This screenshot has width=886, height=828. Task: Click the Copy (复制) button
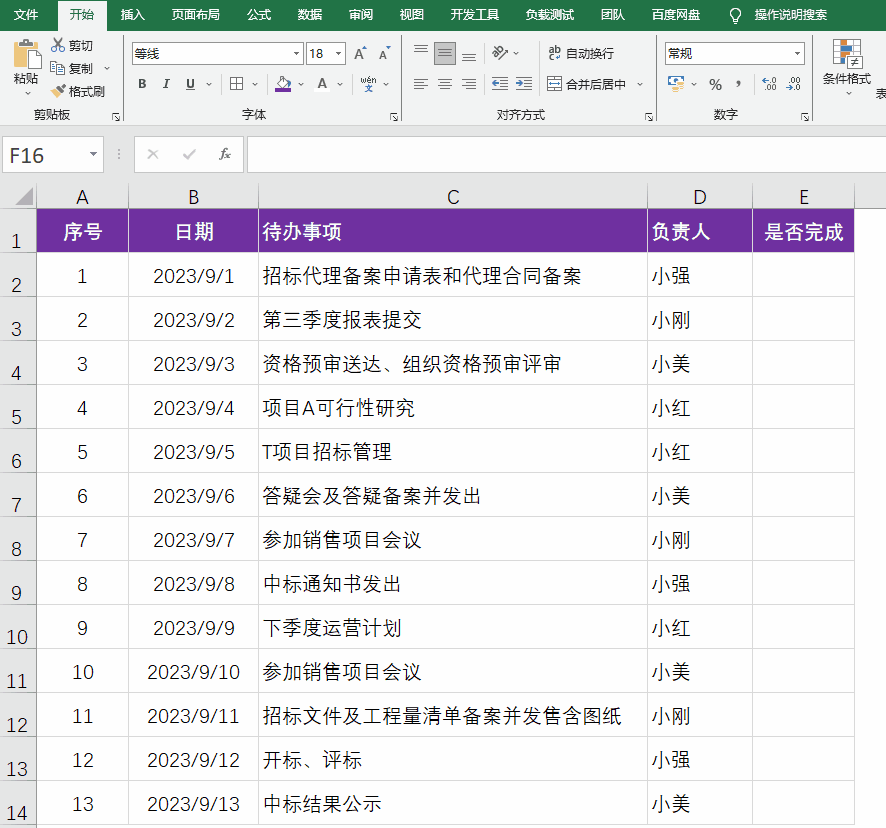tap(72, 68)
